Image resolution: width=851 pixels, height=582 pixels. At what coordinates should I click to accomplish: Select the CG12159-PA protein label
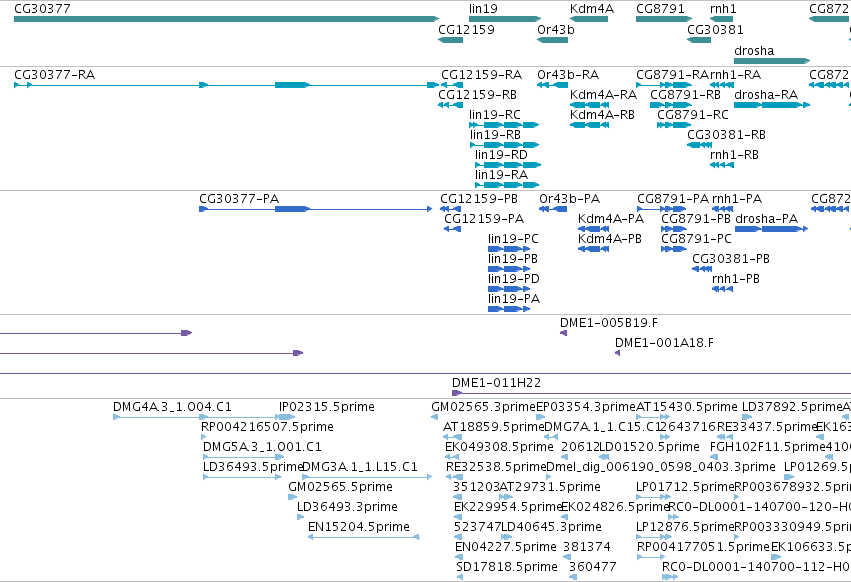point(484,219)
